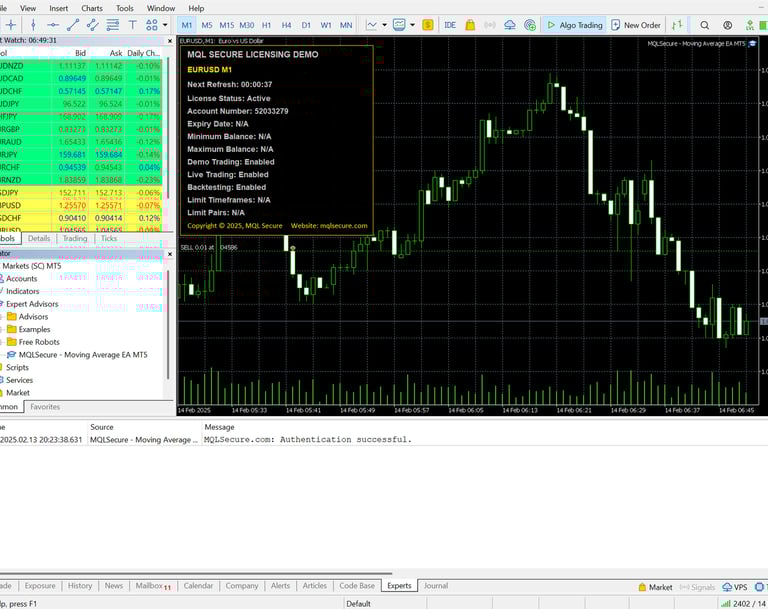Select Services in Navigator tree
Screen dimensions: 768x609
19,380
